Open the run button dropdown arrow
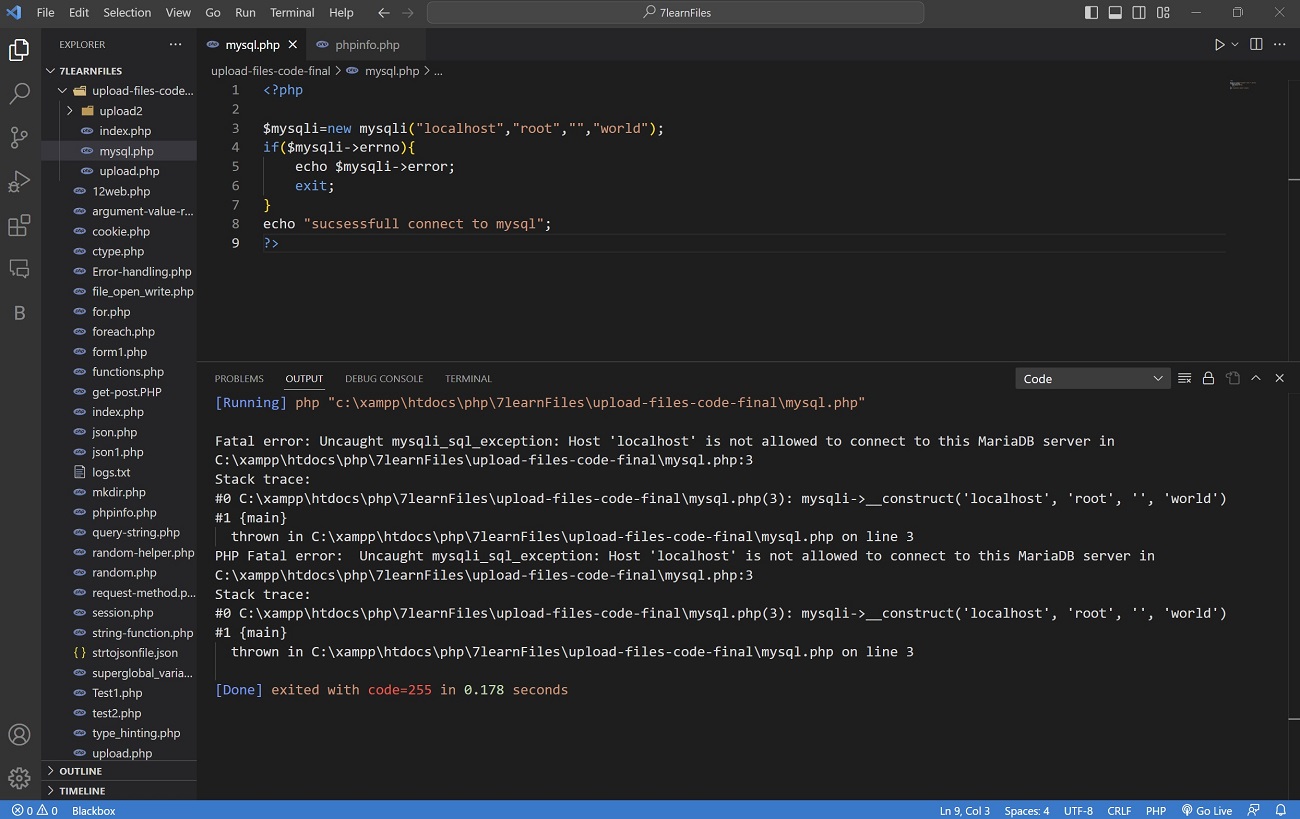Image resolution: width=1300 pixels, height=819 pixels. coord(1235,45)
